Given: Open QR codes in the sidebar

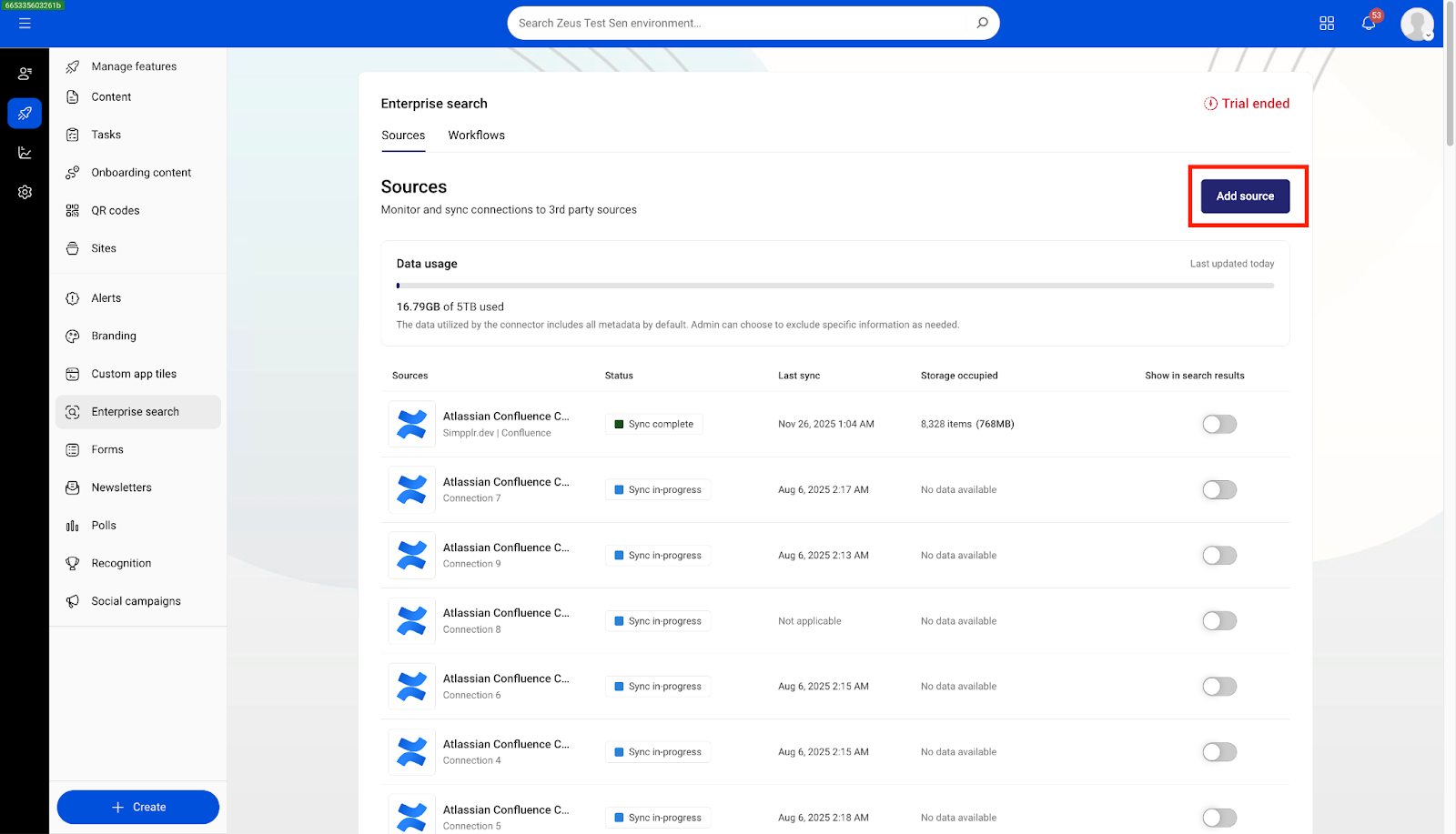Looking at the screenshot, I should (x=115, y=211).
